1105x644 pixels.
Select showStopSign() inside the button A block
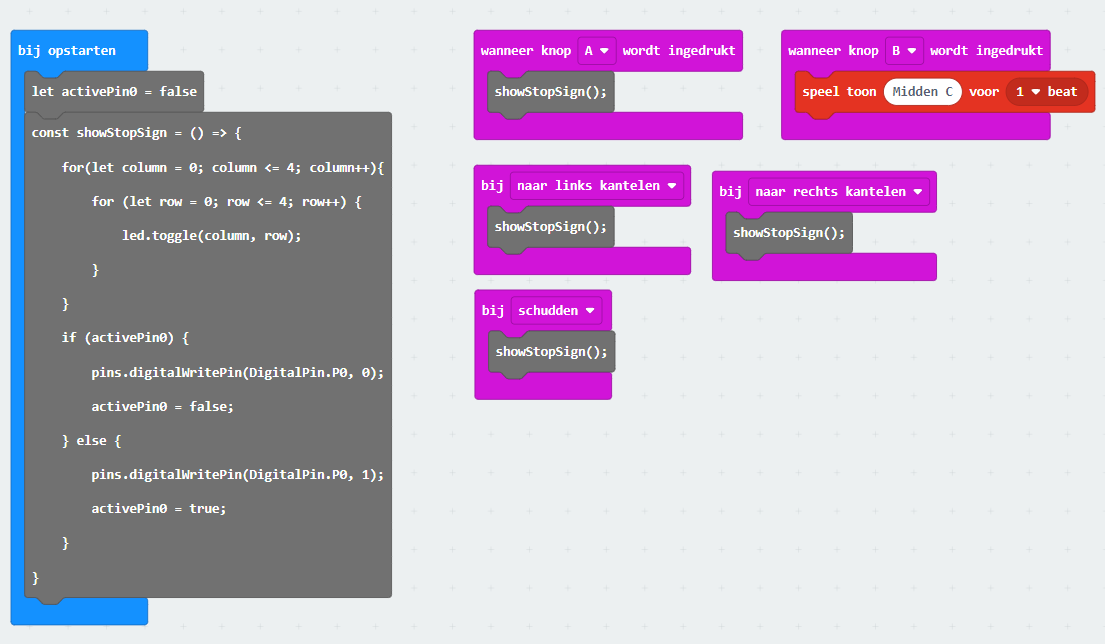click(551, 92)
